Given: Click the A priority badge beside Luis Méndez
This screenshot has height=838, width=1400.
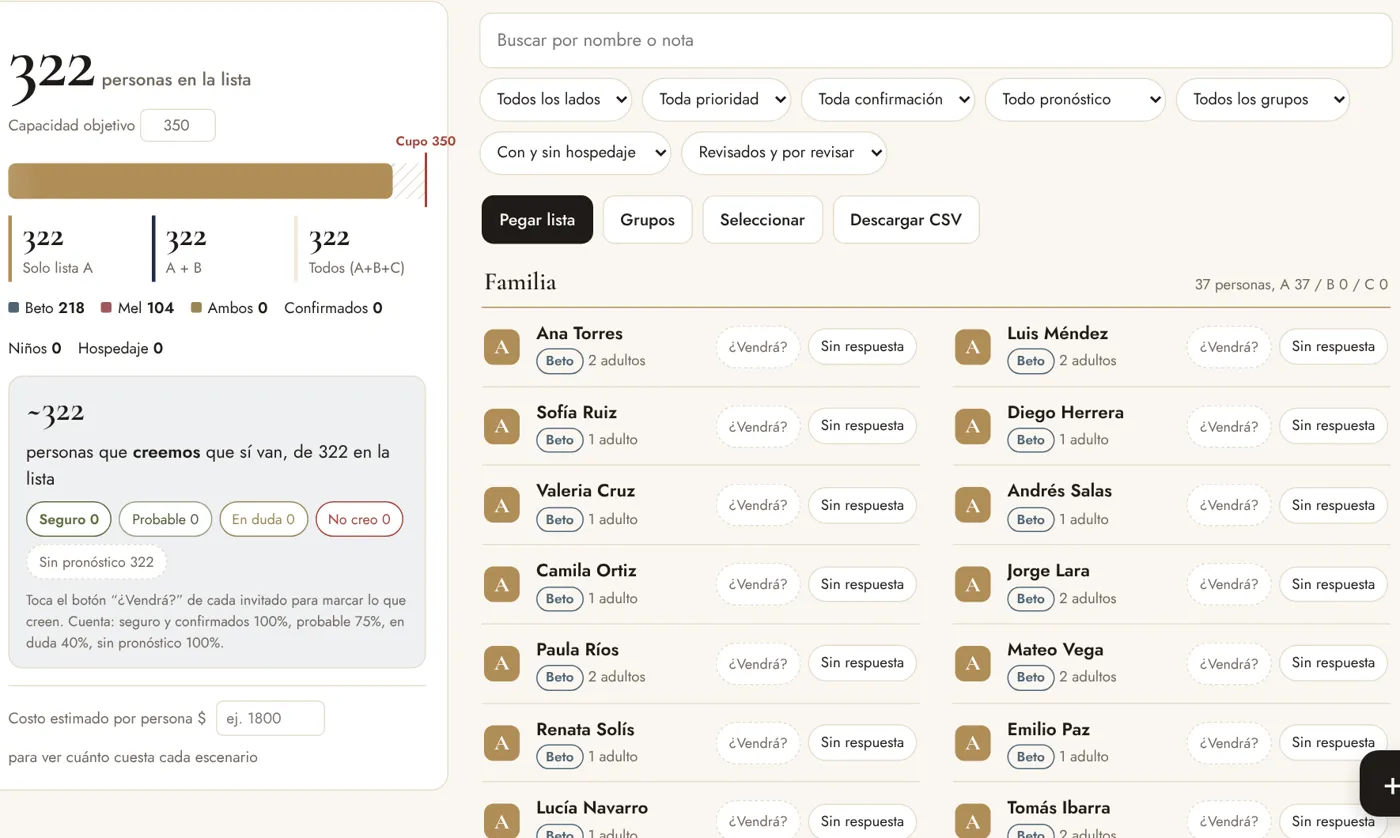Looking at the screenshot, I should click(973, 347).
